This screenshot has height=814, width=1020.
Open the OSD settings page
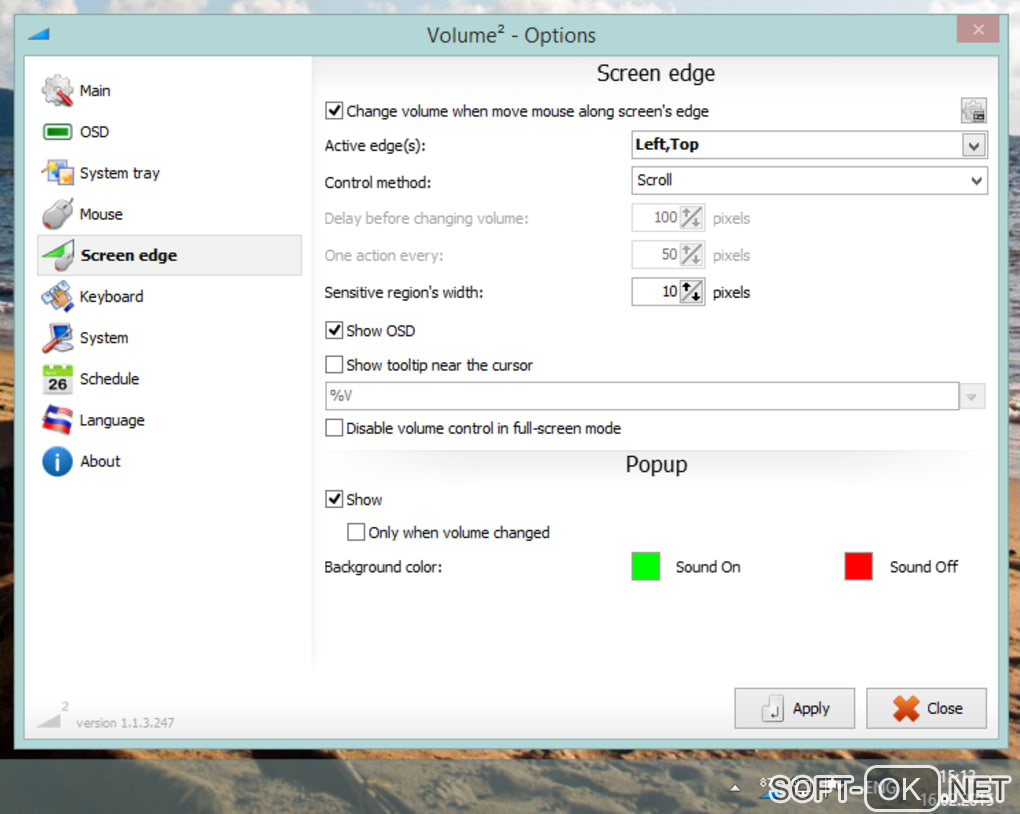(x=94, y=132)
